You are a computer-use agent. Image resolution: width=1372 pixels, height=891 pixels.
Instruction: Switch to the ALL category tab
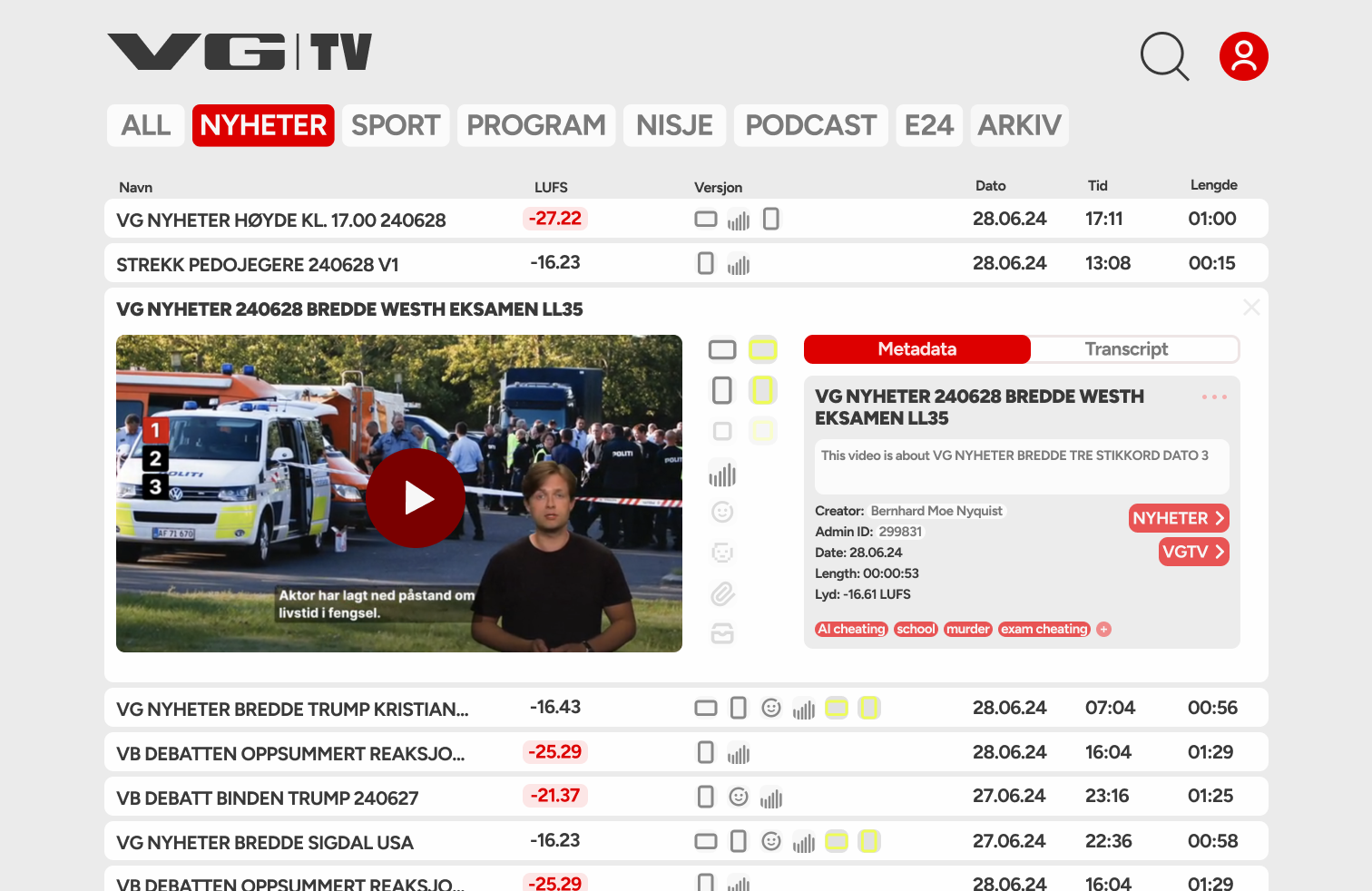coord(146,125)
